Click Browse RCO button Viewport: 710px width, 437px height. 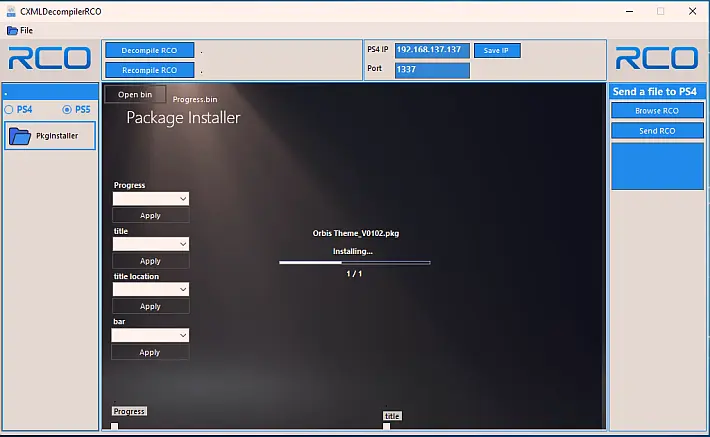[x=657, y=110]
